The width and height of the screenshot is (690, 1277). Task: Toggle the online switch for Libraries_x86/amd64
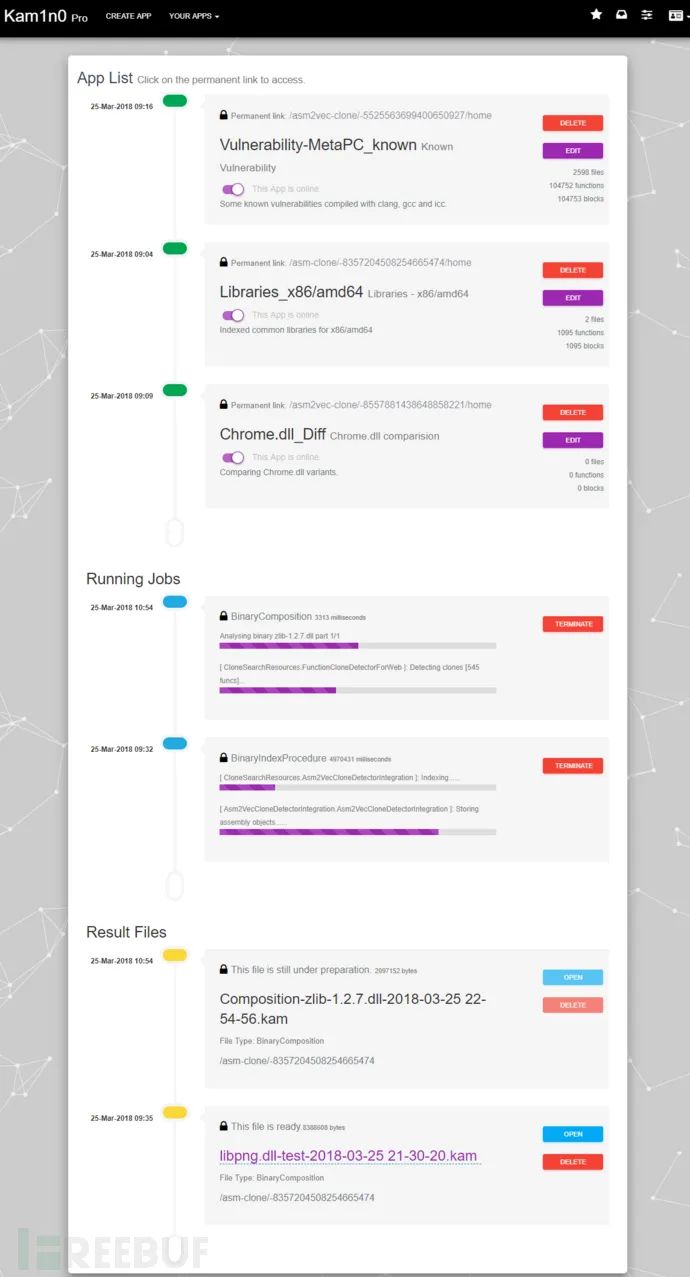coord(233,315)
